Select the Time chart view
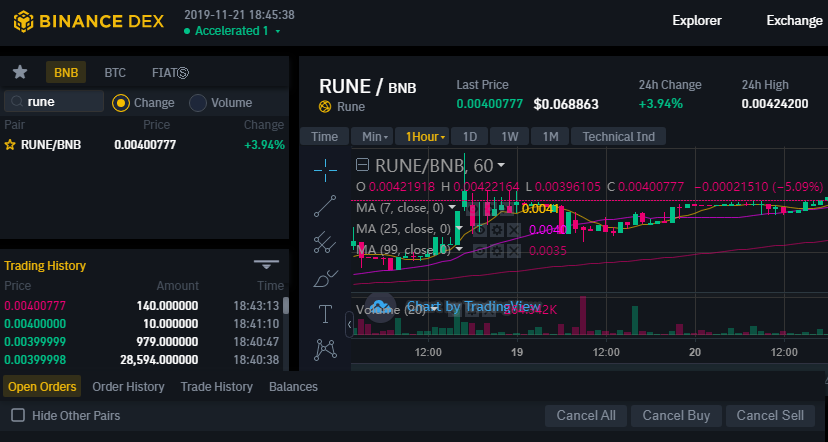The height and width of the screenshot is (442, 828). coord(324,137)
